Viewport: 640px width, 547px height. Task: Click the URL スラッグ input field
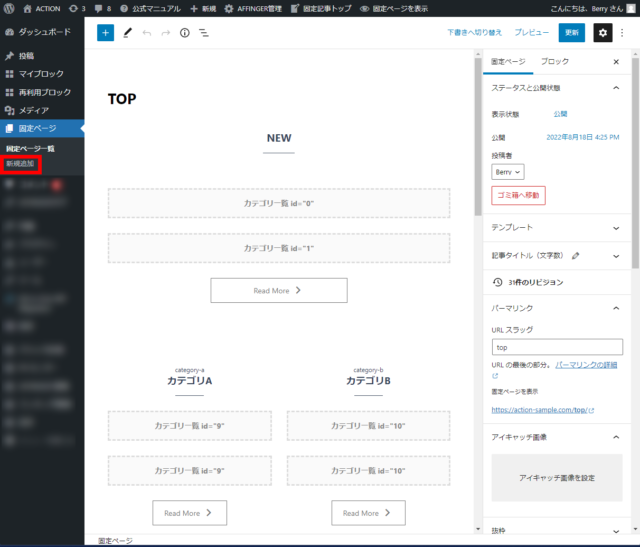[556, 347]
